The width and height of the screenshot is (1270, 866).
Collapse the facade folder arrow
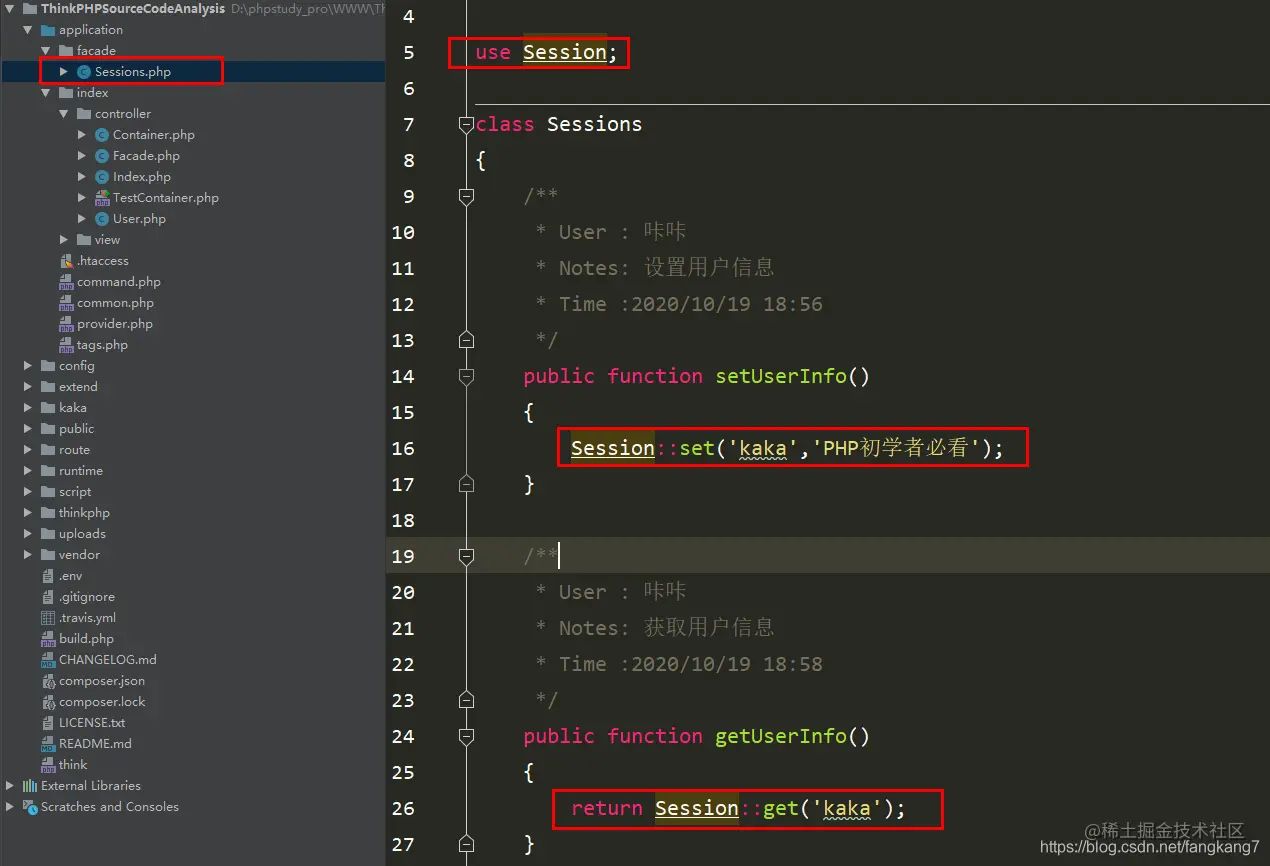(46, 51)
